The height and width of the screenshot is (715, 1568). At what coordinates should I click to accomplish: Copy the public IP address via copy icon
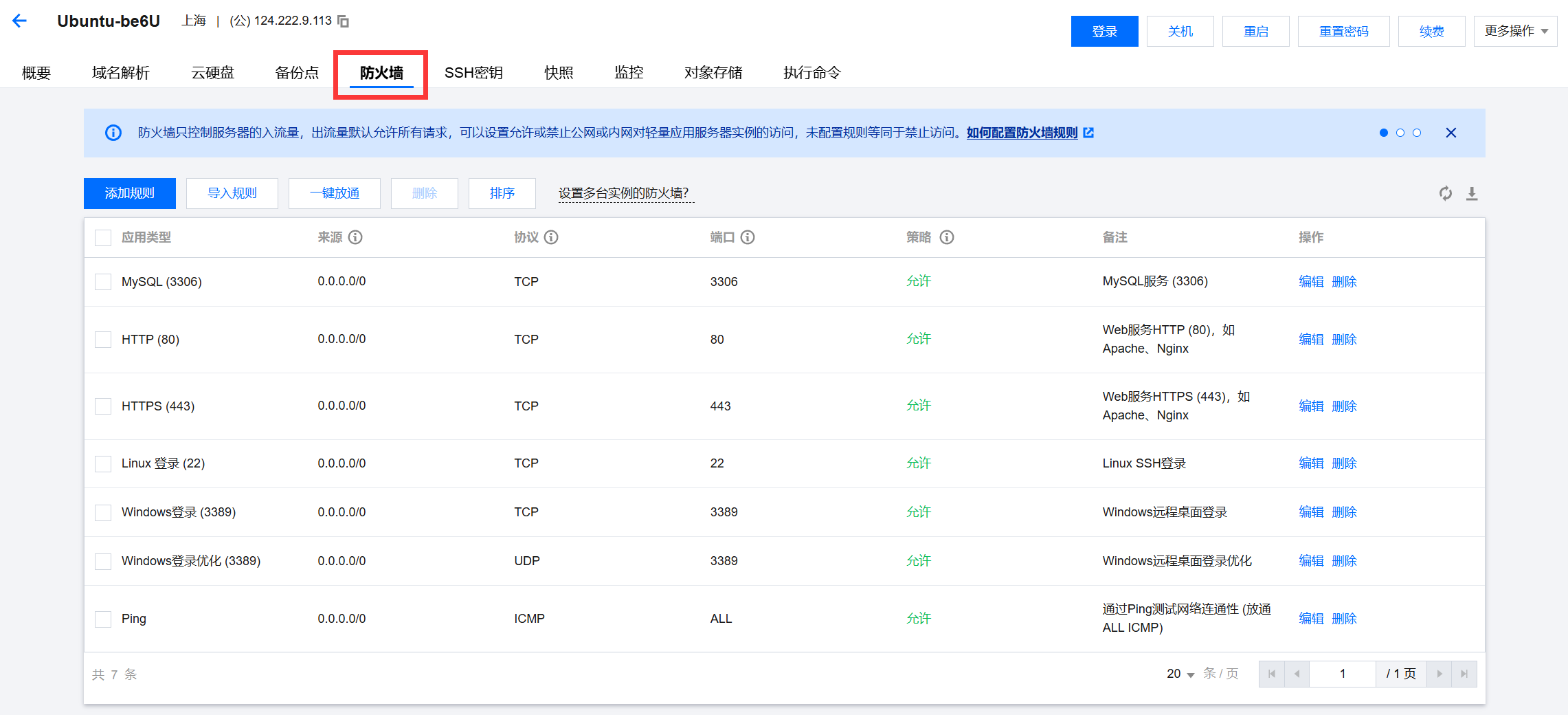coord(343,21)
